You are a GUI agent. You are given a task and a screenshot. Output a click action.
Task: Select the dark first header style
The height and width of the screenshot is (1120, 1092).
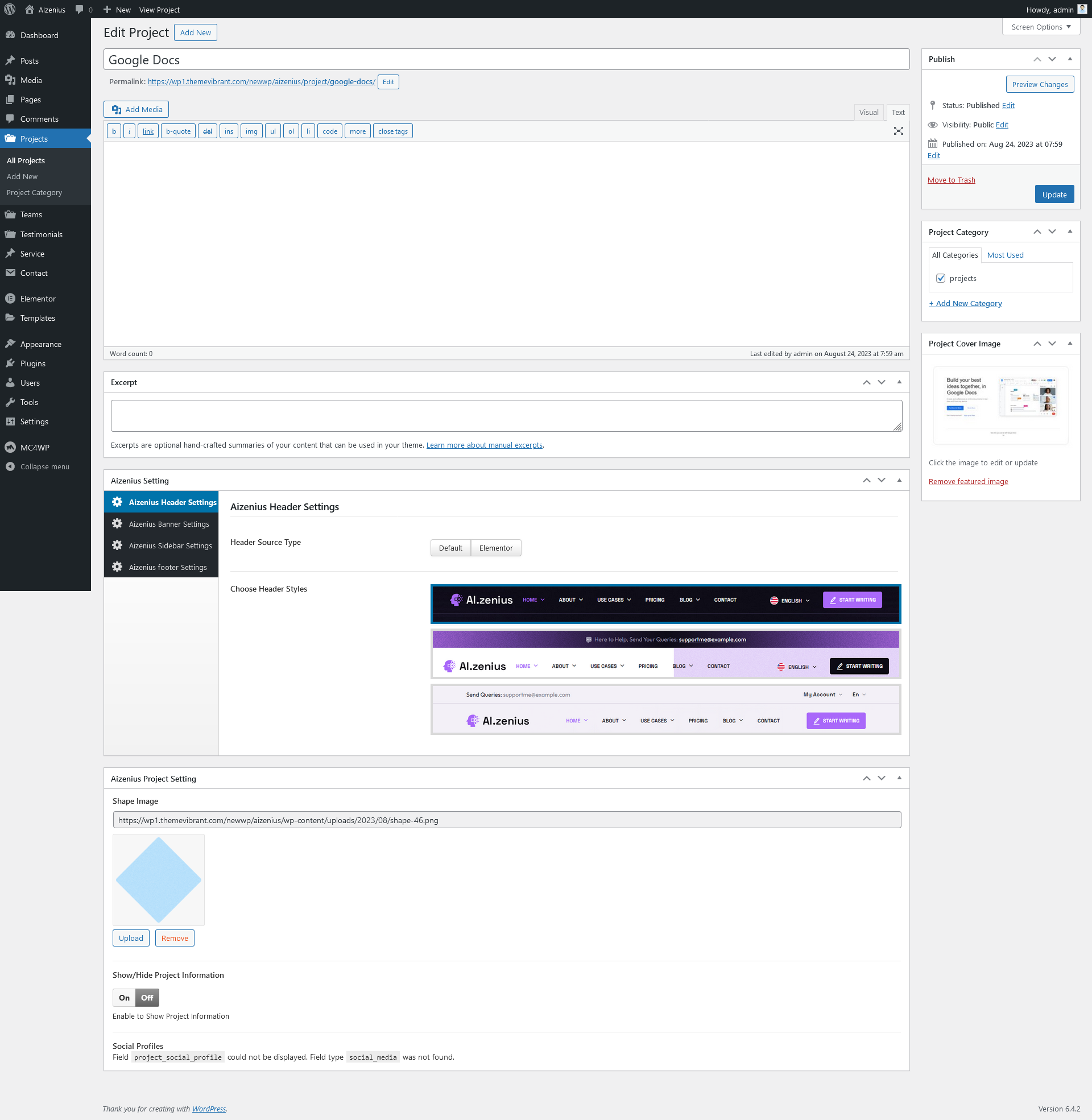665,604
